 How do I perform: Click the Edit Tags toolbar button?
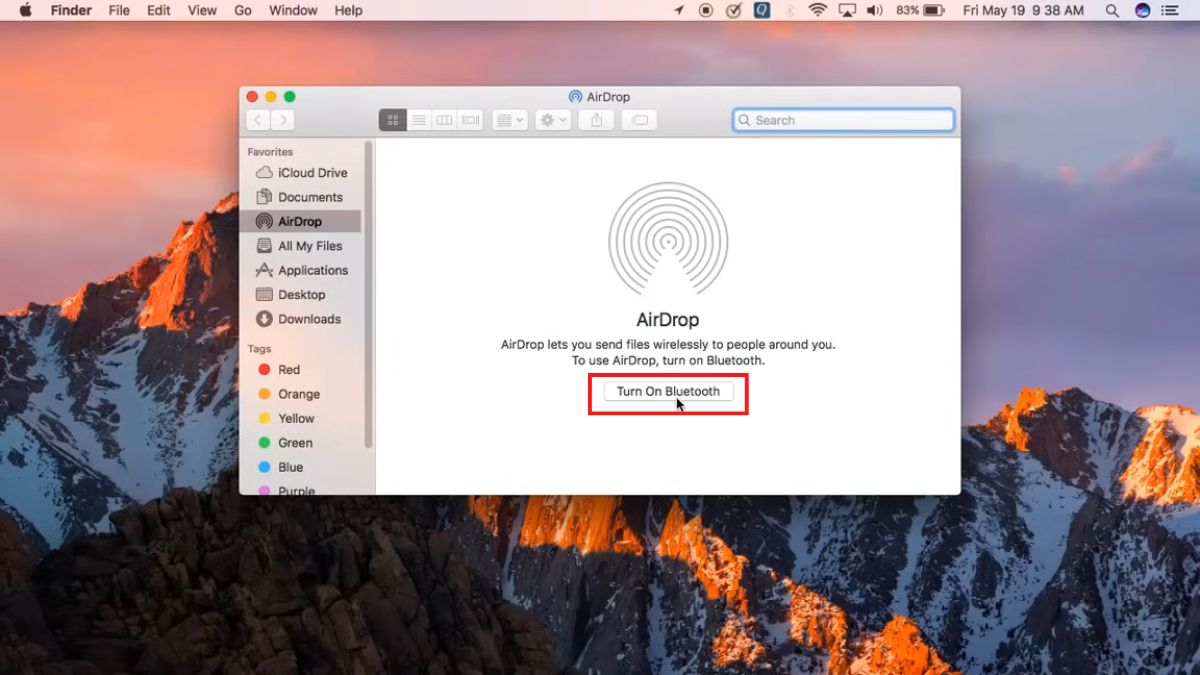point(639,120)
